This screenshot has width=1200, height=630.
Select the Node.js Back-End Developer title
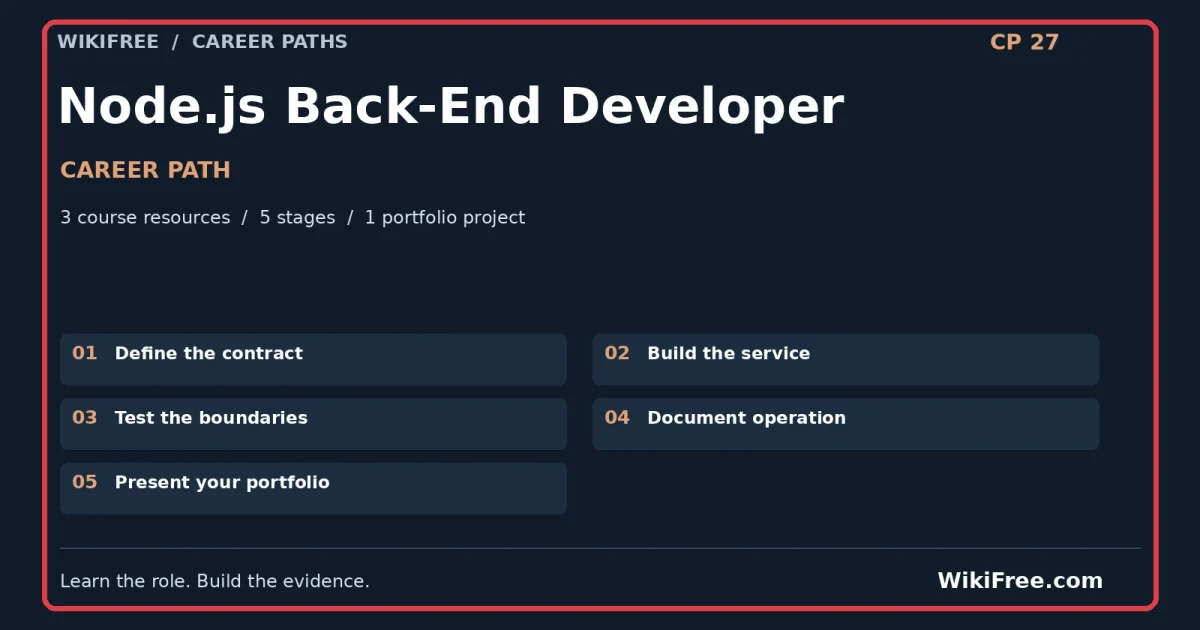point(451,106)
